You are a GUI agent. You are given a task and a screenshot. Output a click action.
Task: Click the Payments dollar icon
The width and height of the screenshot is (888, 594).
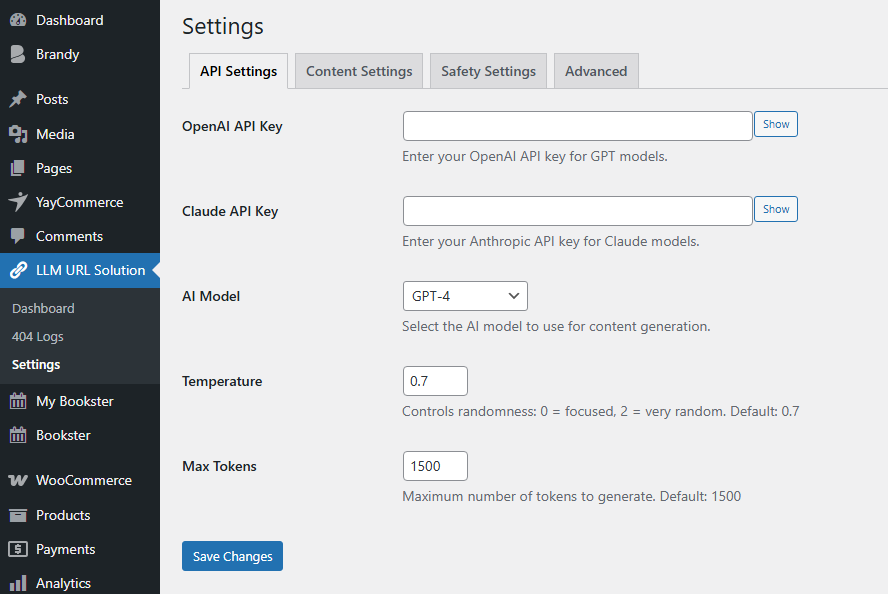[18, 549]
